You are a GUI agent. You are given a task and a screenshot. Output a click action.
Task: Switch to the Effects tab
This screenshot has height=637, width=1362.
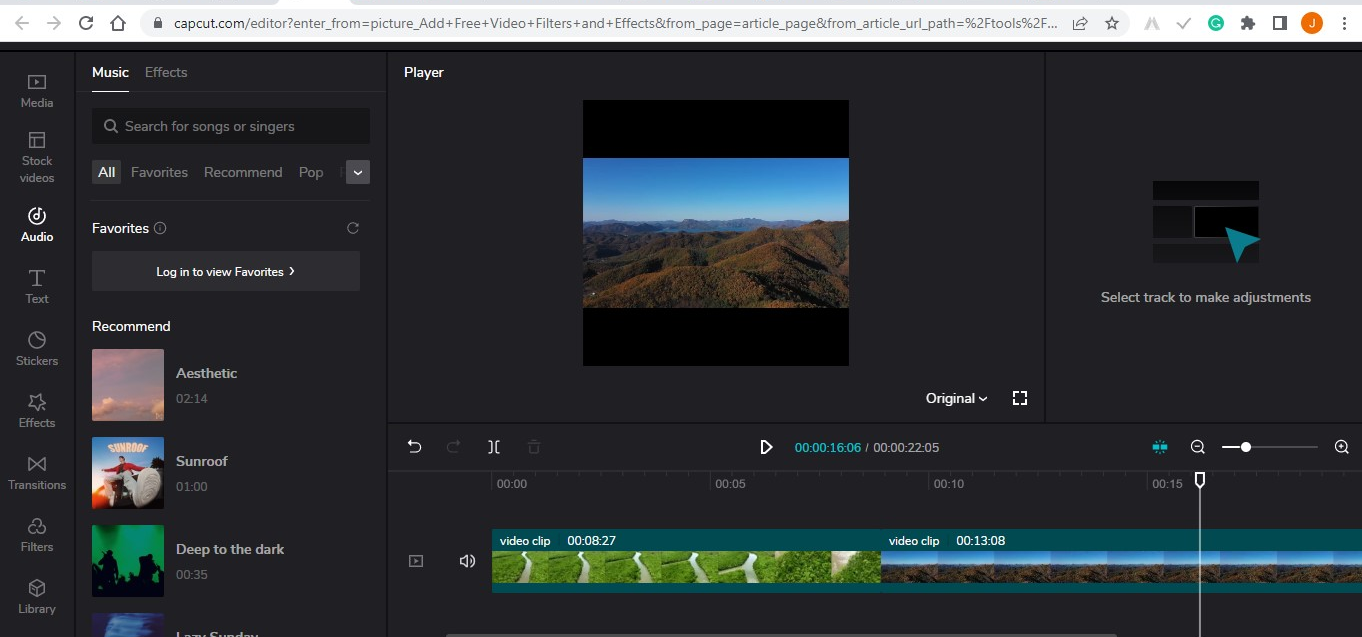166,72
